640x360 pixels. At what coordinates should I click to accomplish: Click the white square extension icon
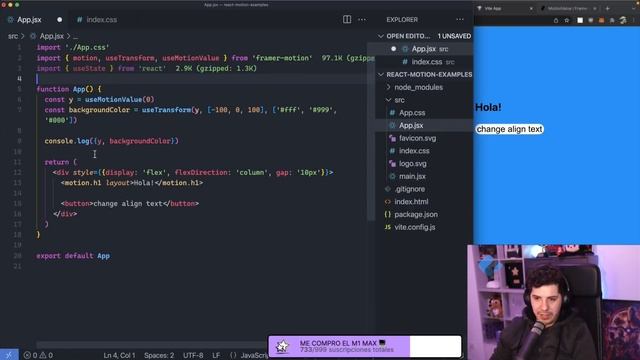coord(580,20)
